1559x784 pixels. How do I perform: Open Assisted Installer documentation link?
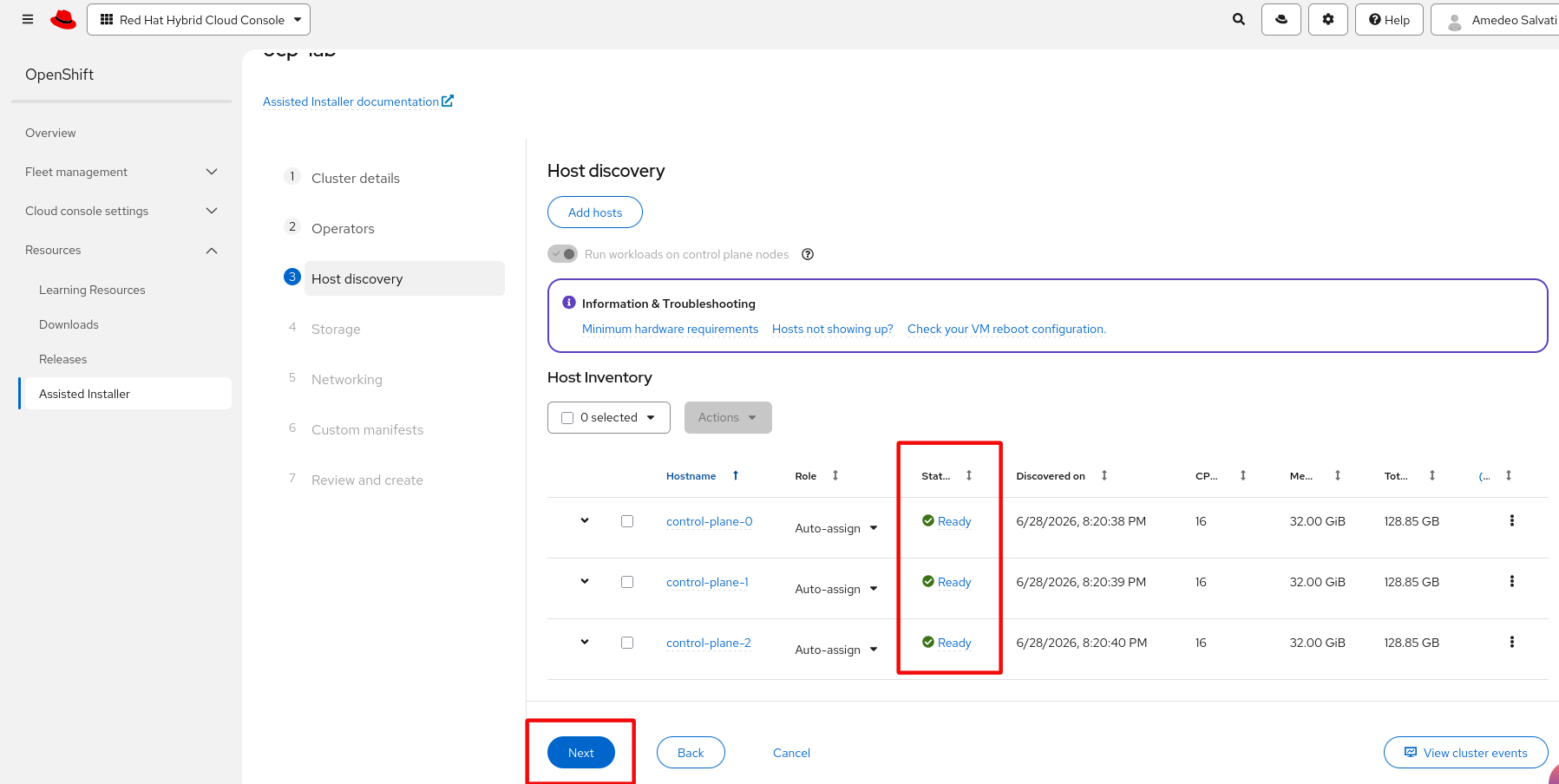click(358, 101)
